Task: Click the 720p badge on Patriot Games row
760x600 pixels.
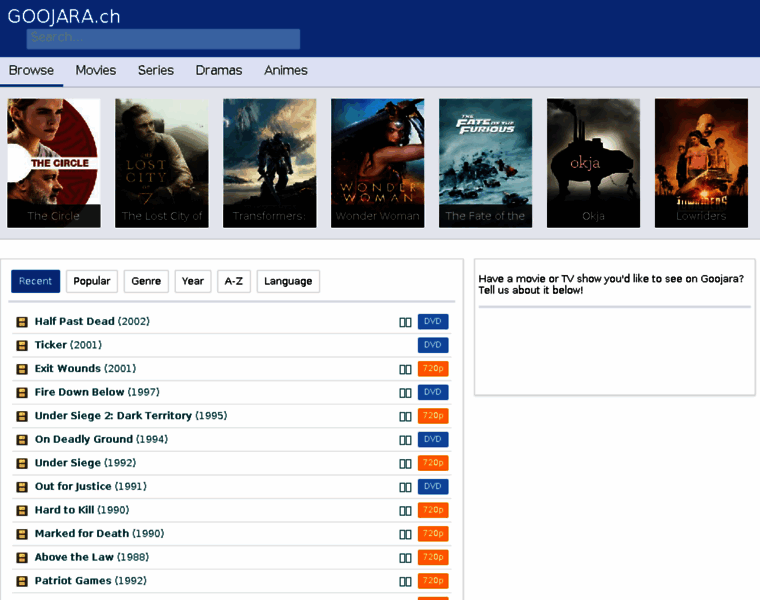Action: click(433, 581)
